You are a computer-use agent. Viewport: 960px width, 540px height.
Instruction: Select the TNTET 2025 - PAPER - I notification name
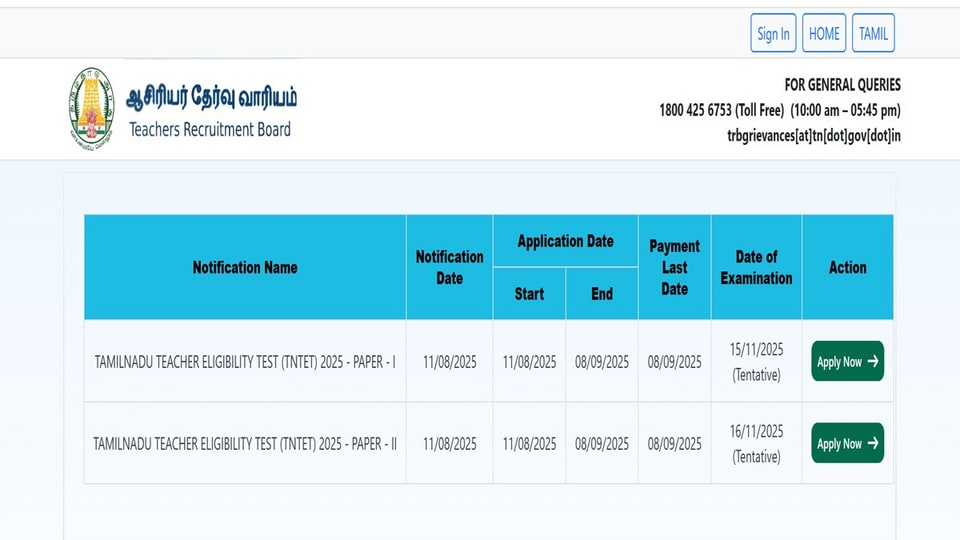click(245, 362)
